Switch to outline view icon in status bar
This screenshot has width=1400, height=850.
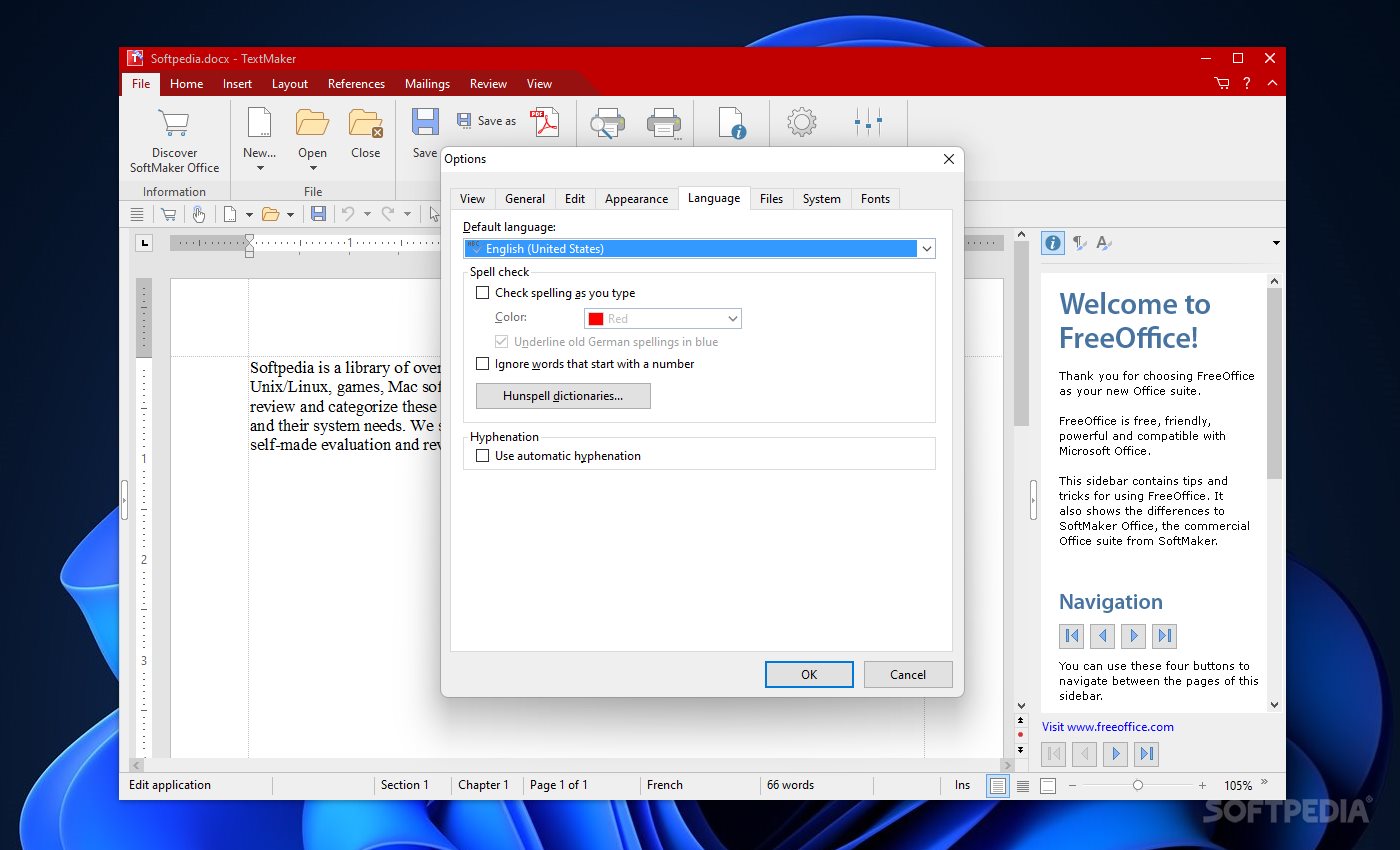pos(1047,786)
